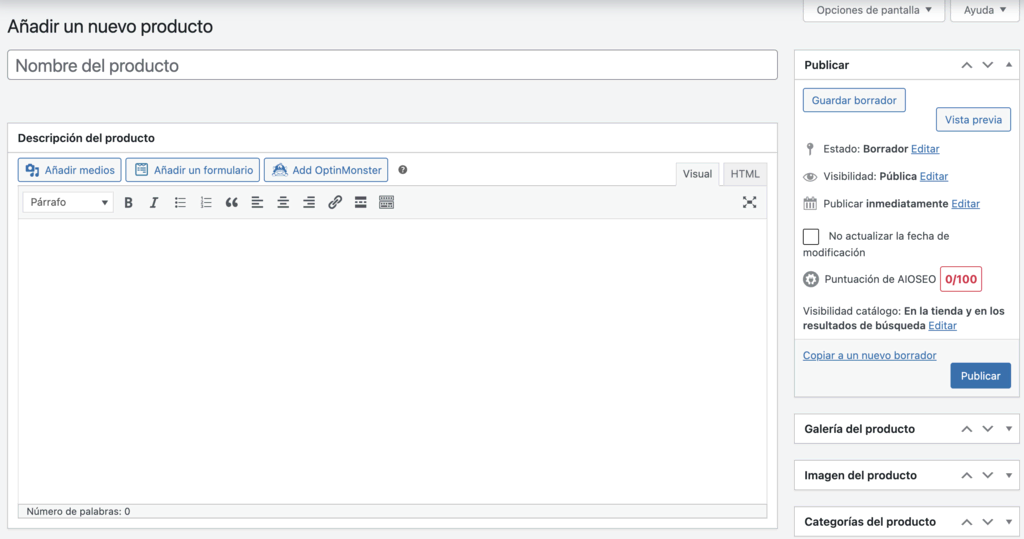Insert a blockquote
This screenshot has height=539, width=1024.
[231, 203]
